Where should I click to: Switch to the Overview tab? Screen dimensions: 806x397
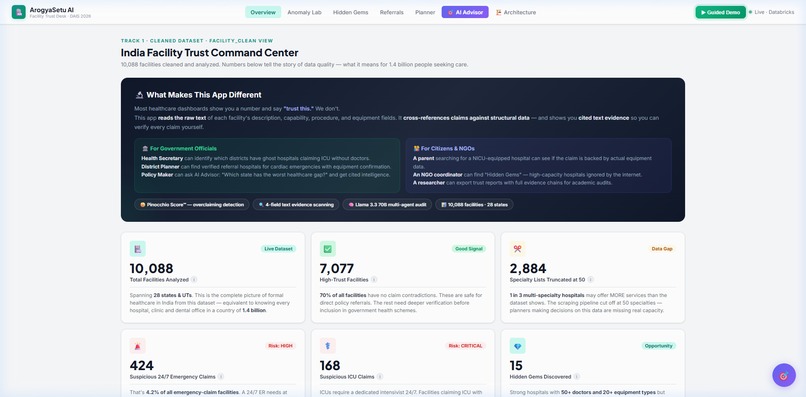click(x=263, y=12)
